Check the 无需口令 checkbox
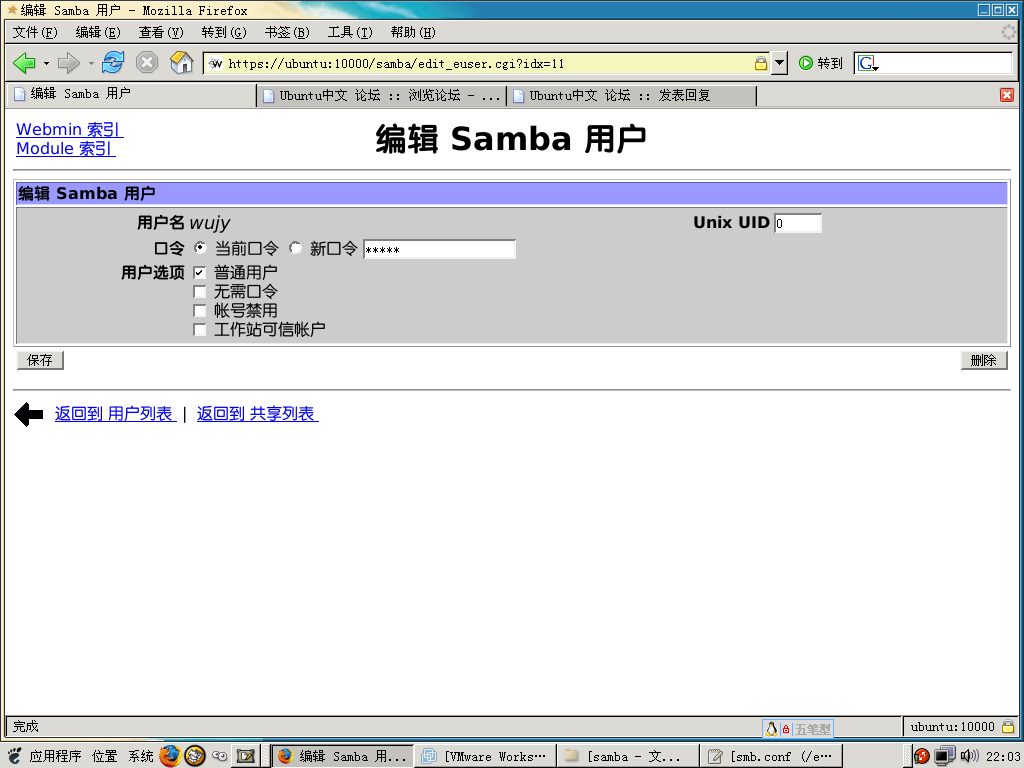 [x=200, y=292]
